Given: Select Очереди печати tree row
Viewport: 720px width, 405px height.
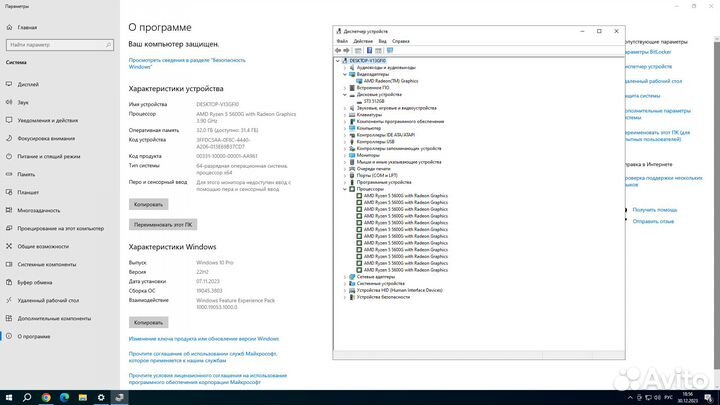Looking at the screenshot, I should (373, 169).
